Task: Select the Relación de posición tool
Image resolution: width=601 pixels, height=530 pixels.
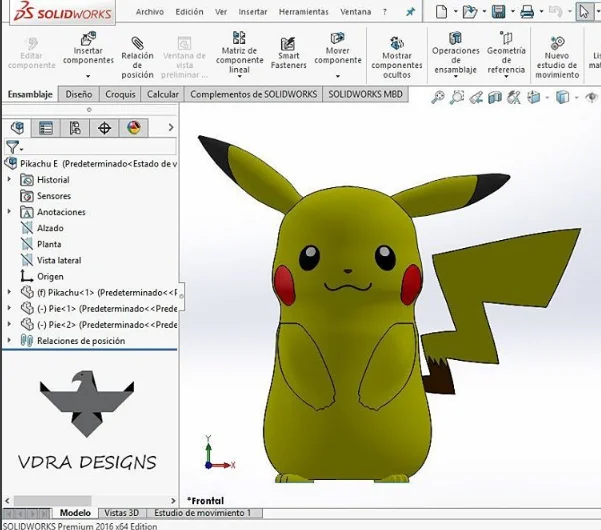Action: point(137,44)
